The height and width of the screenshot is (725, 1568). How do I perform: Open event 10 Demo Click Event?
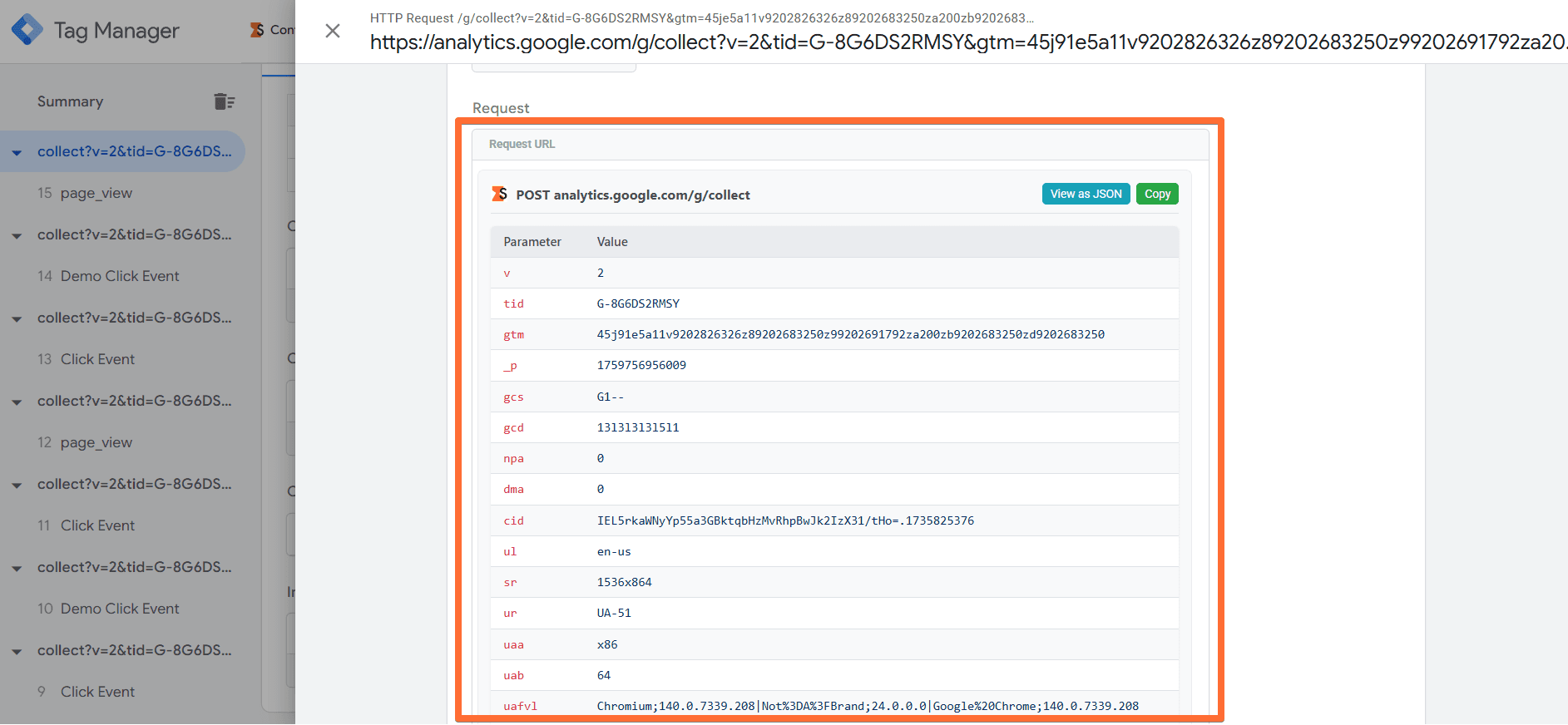point(119,609)
